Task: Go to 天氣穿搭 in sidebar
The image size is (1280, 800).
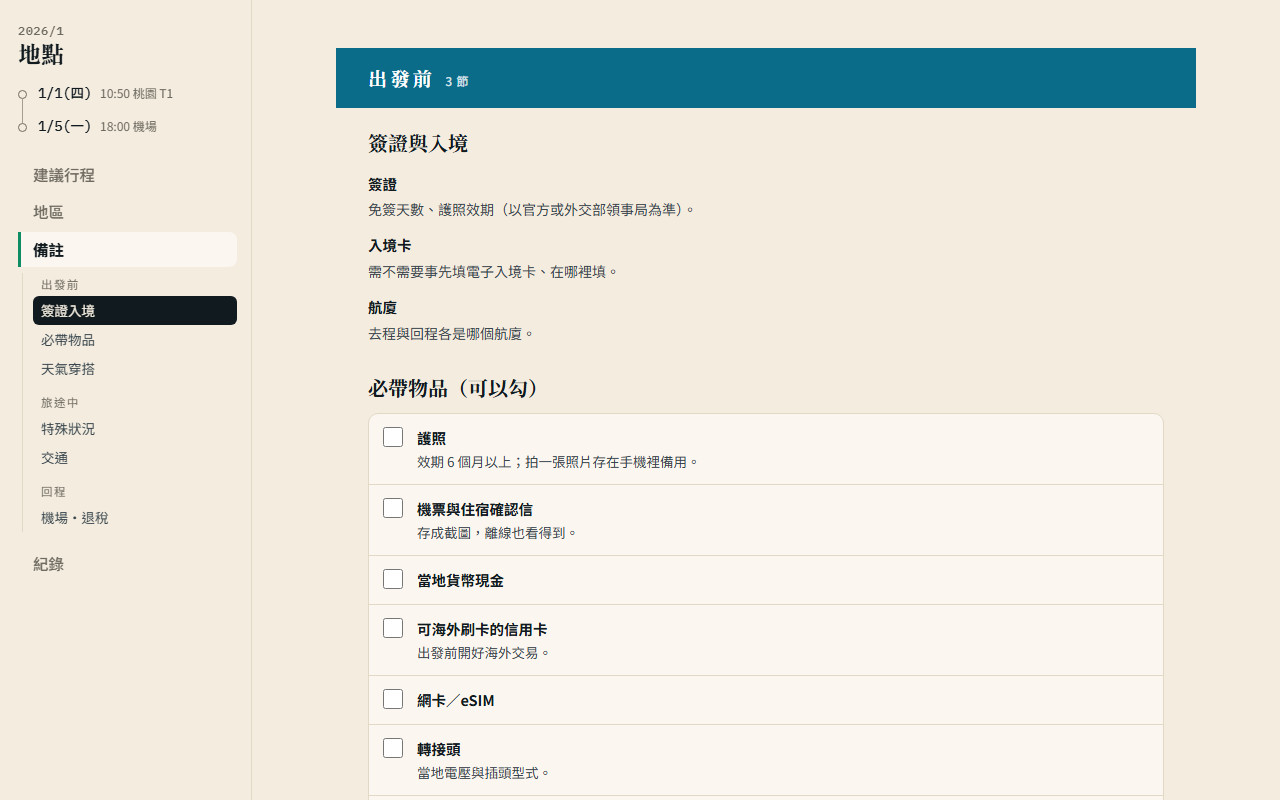Action: coord(135,369)
